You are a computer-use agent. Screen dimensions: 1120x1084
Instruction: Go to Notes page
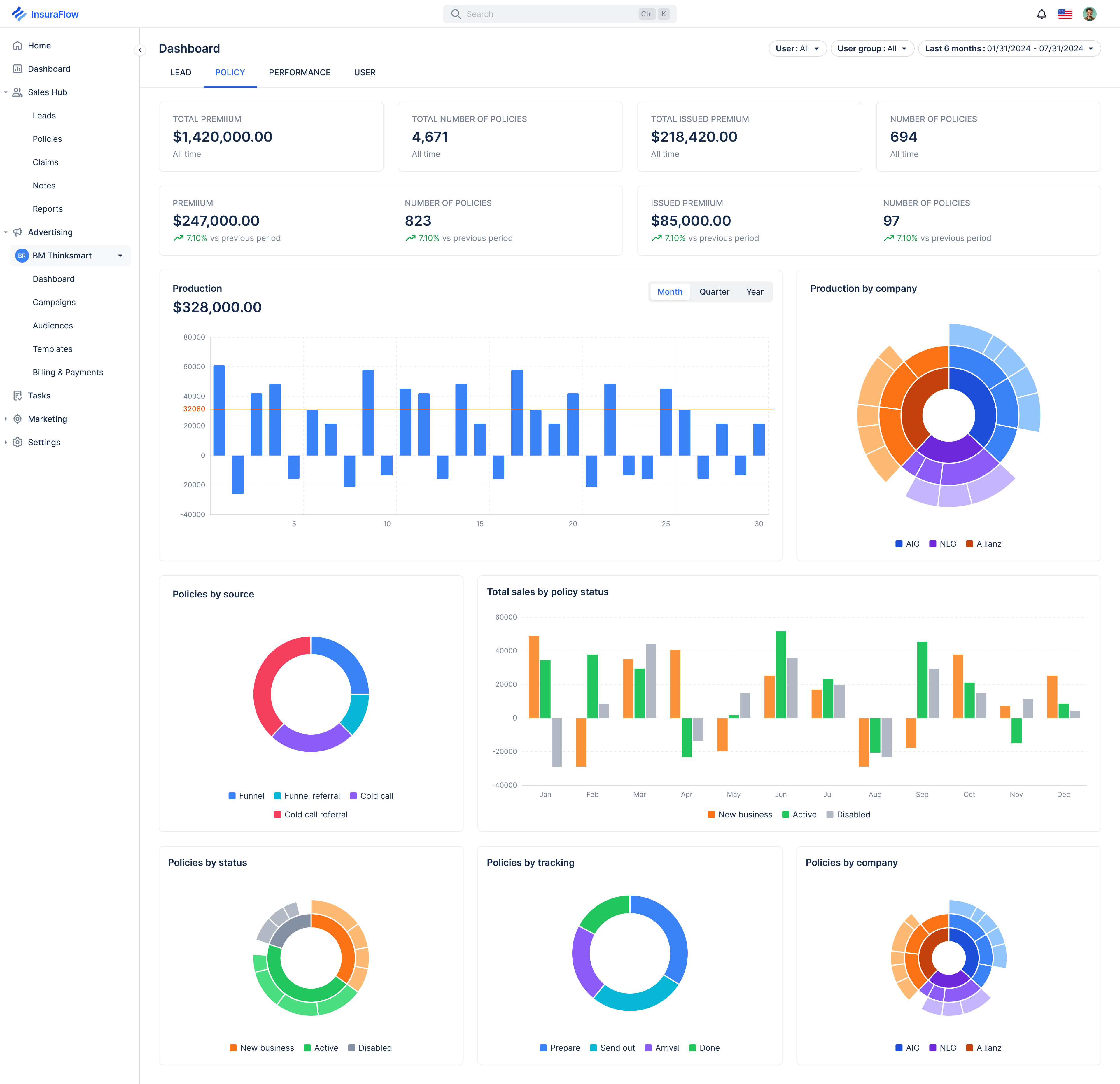pyautogui.click(x=44, y=186)
